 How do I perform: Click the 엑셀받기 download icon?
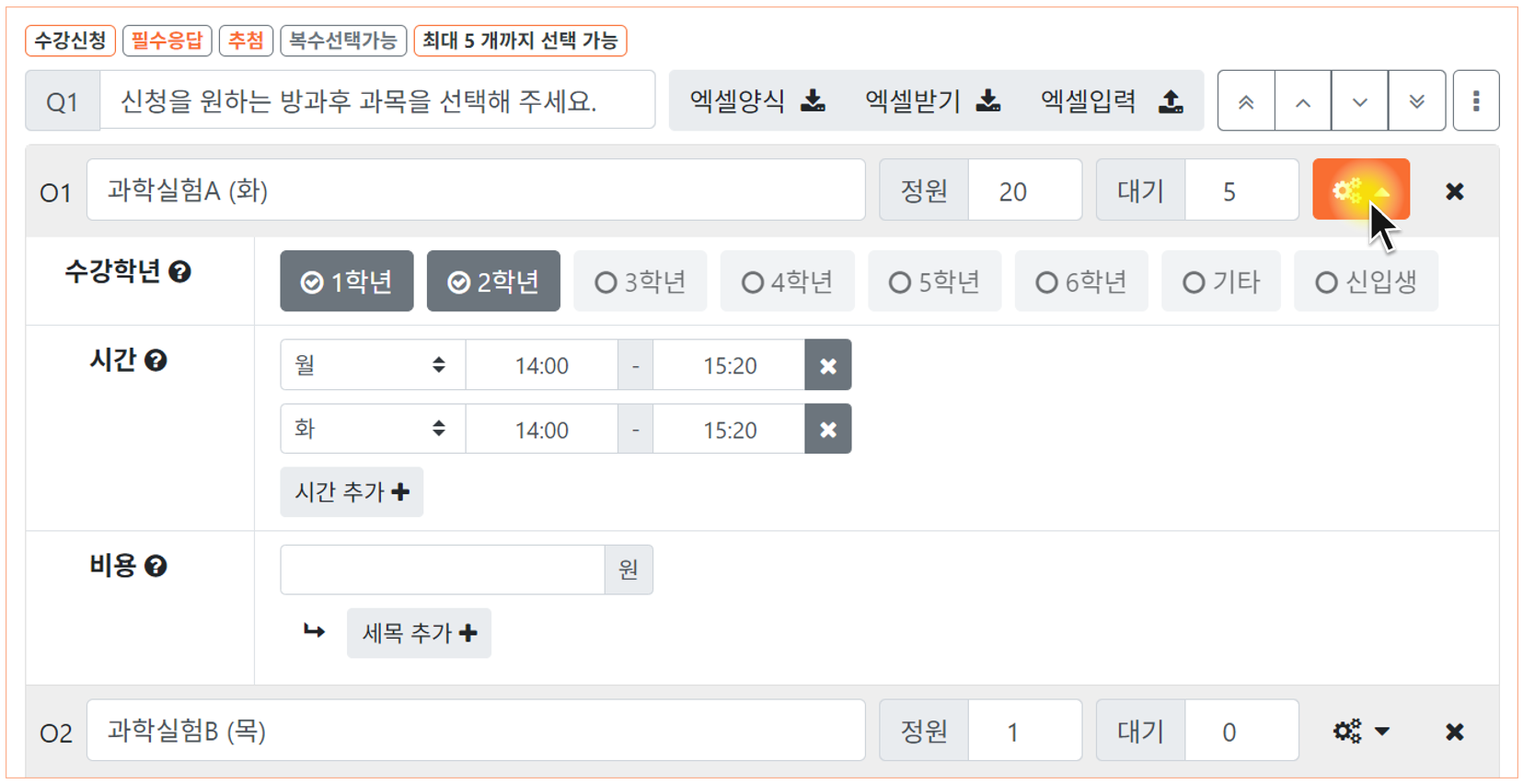pyautogui.click(x=988, y=100)
